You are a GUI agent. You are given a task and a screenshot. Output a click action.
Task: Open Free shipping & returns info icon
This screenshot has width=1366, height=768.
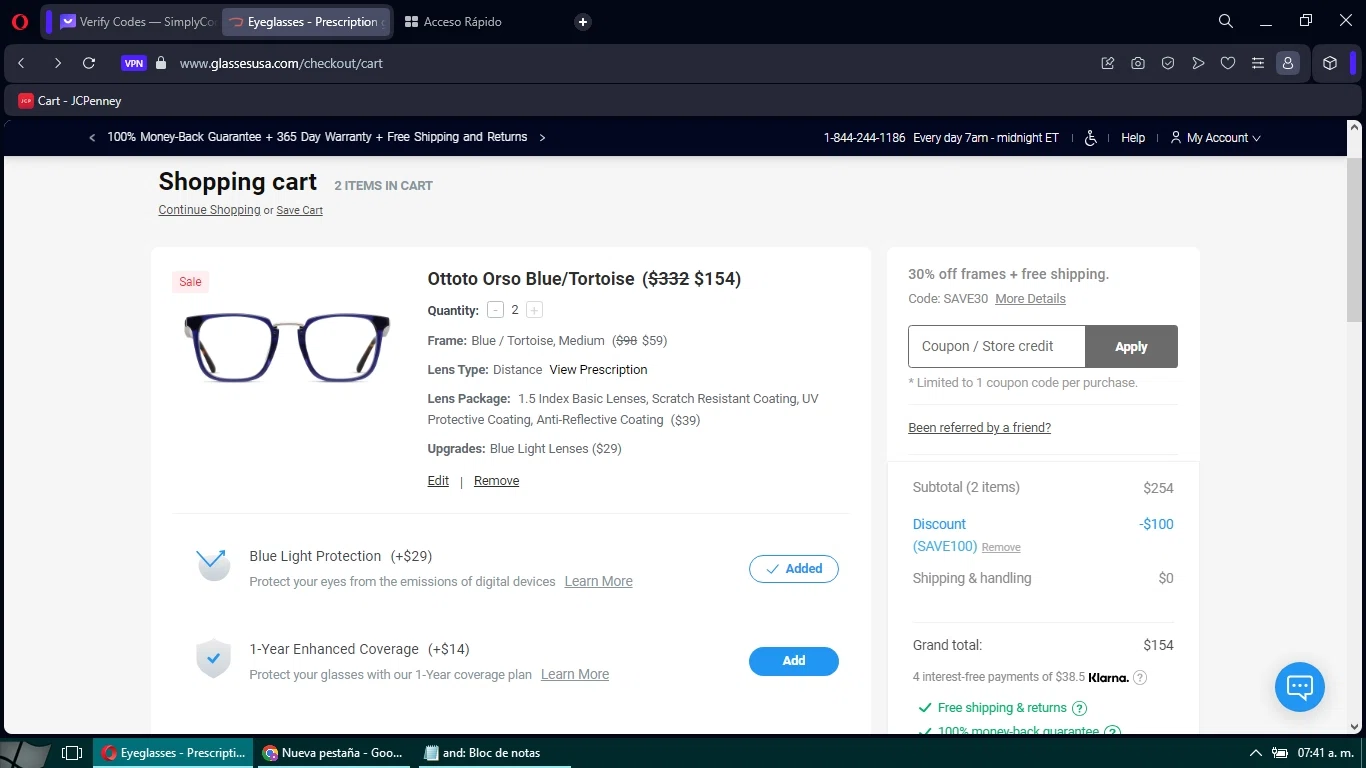[1080, 708]
